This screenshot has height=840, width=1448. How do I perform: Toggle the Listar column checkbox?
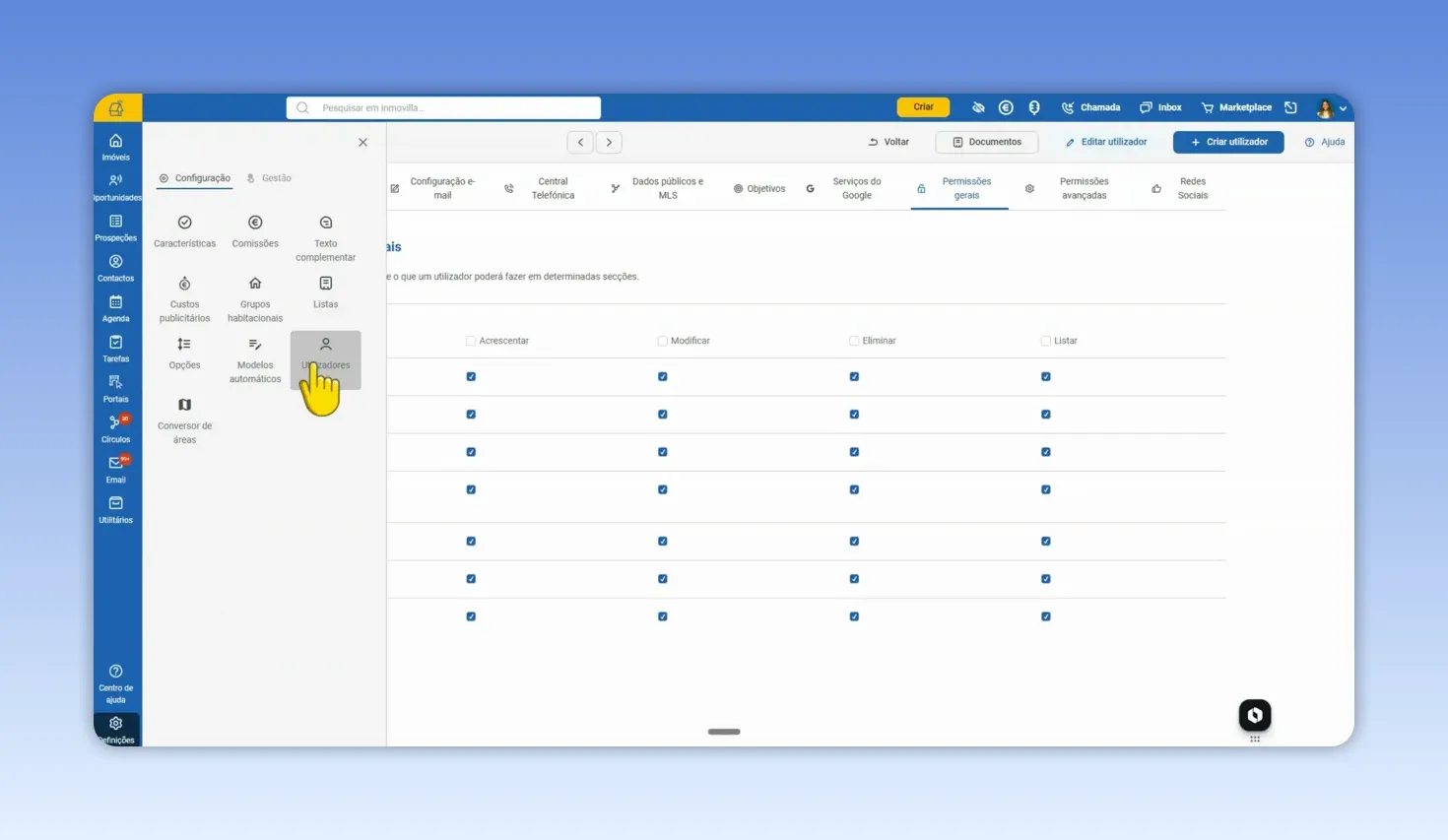tap(1046, 341)
